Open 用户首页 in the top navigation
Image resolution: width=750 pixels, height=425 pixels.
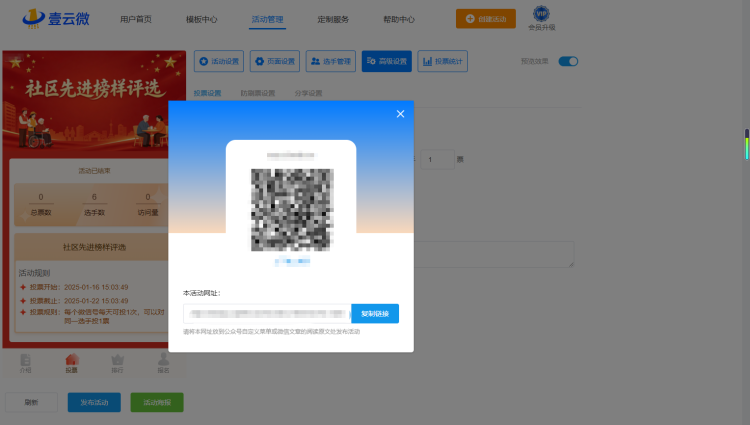[x=136, y=20]
